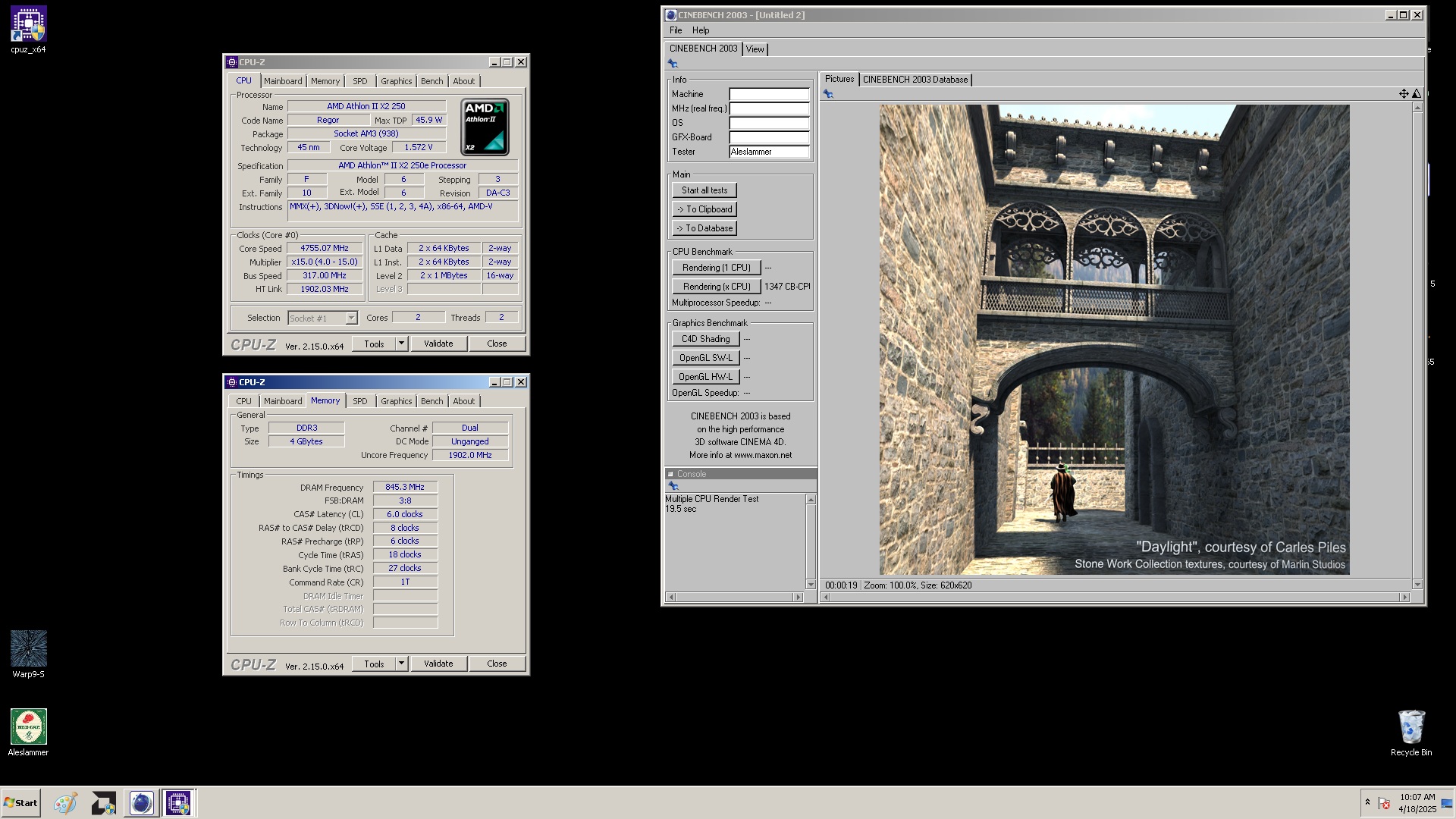The height and width of the screenshot is (819, 1456).
Task: Open About tab in bottom CPU-Z window
Action: pyautogui.click(x=464, y=401)
